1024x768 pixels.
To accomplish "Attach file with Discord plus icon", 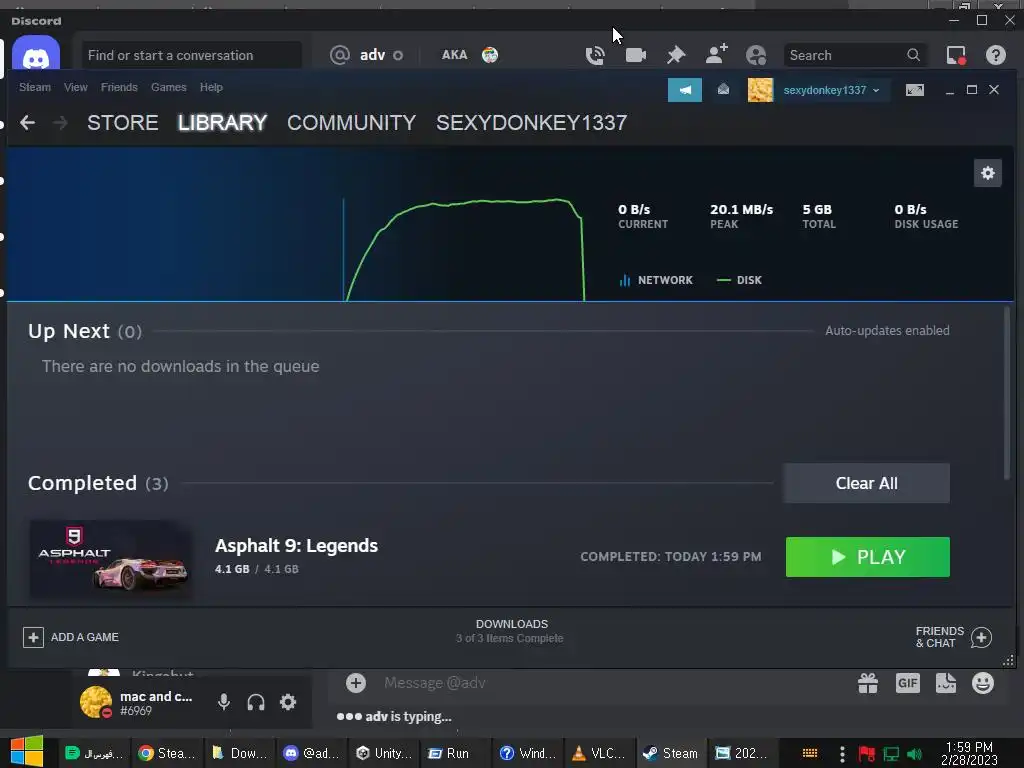I will (x=356, y=683).
